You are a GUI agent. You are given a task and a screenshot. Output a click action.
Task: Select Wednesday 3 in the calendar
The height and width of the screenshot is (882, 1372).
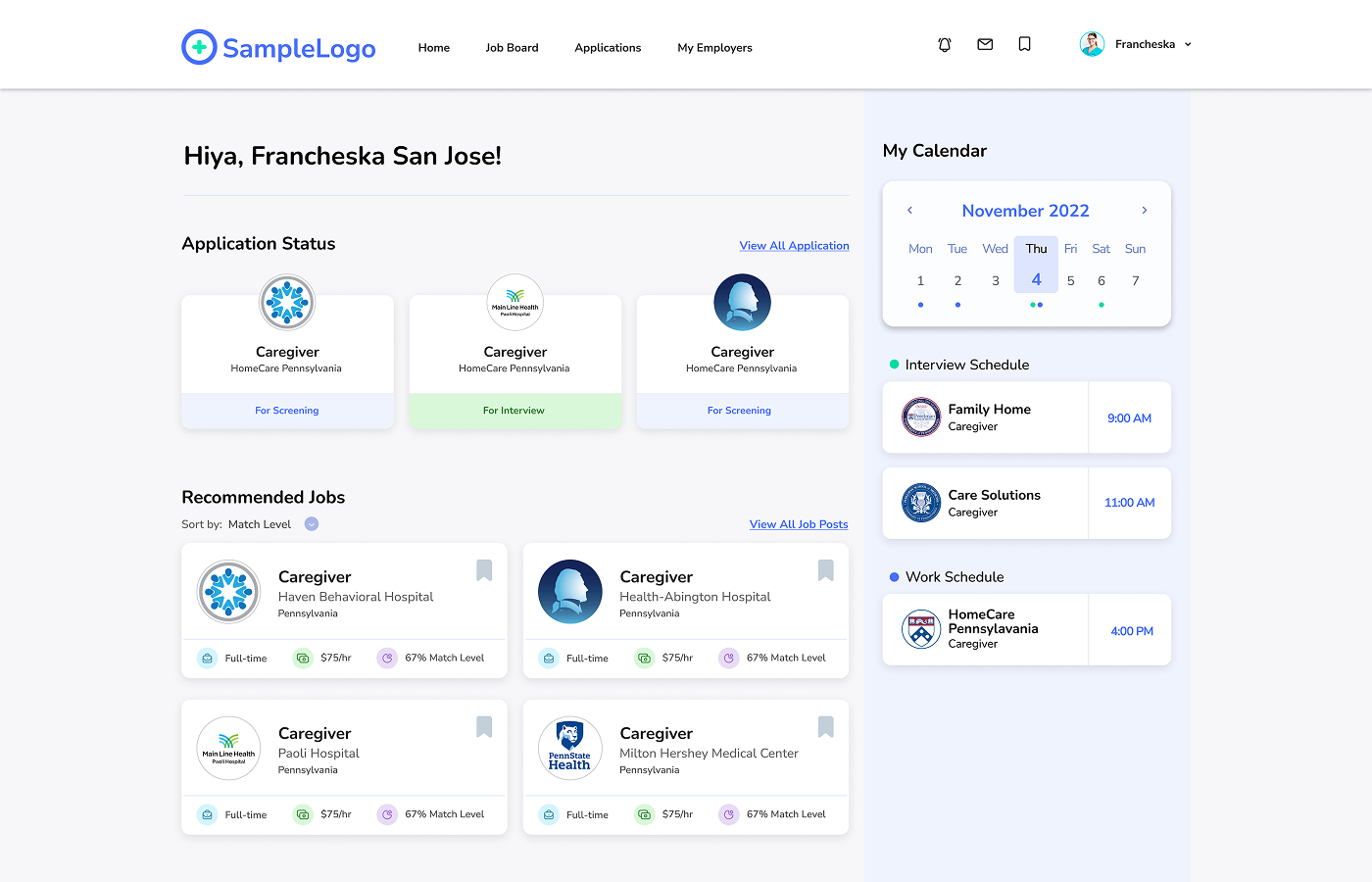(x=996, y=281)
